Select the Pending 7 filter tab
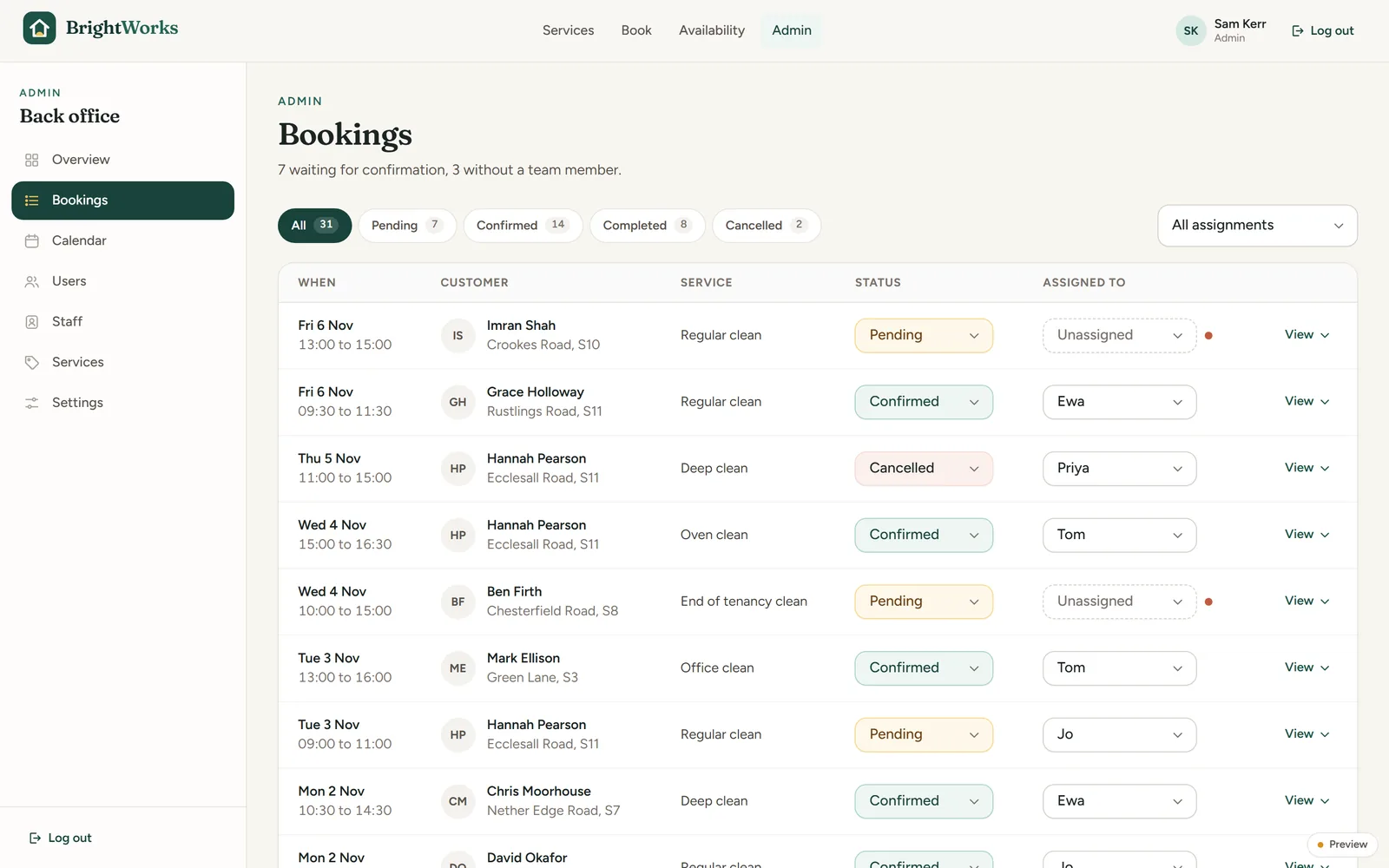1389x868 pixels. click(x=407, y=226)
